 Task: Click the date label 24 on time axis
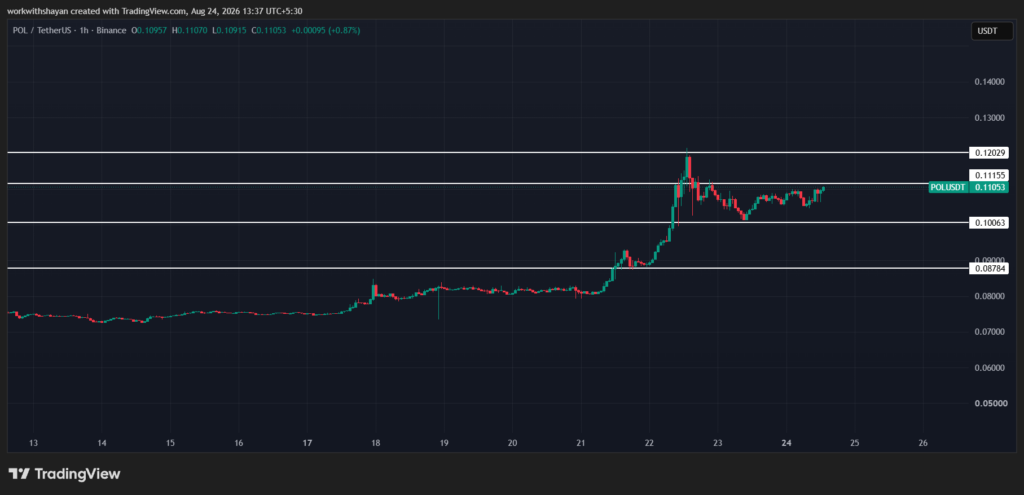786,443
